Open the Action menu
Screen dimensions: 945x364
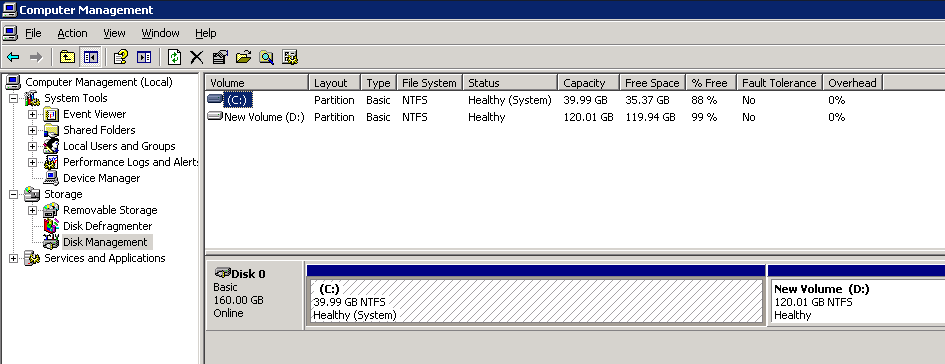pyautogui.click(x=72, y=33)
